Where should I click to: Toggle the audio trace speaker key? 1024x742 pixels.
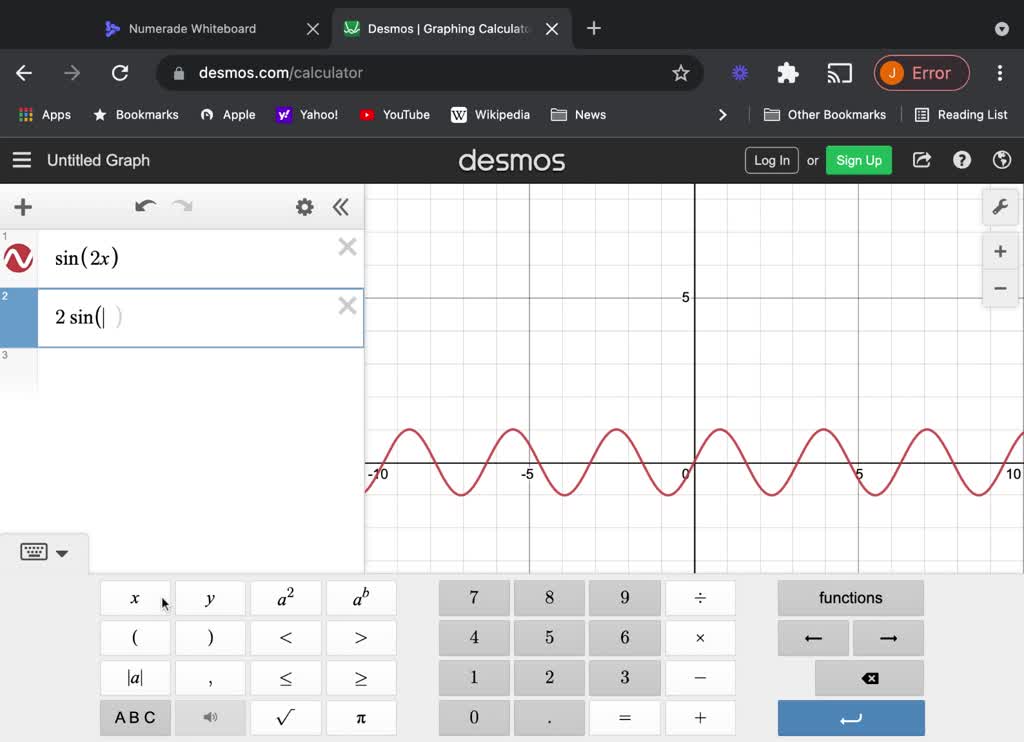point(210,717)
